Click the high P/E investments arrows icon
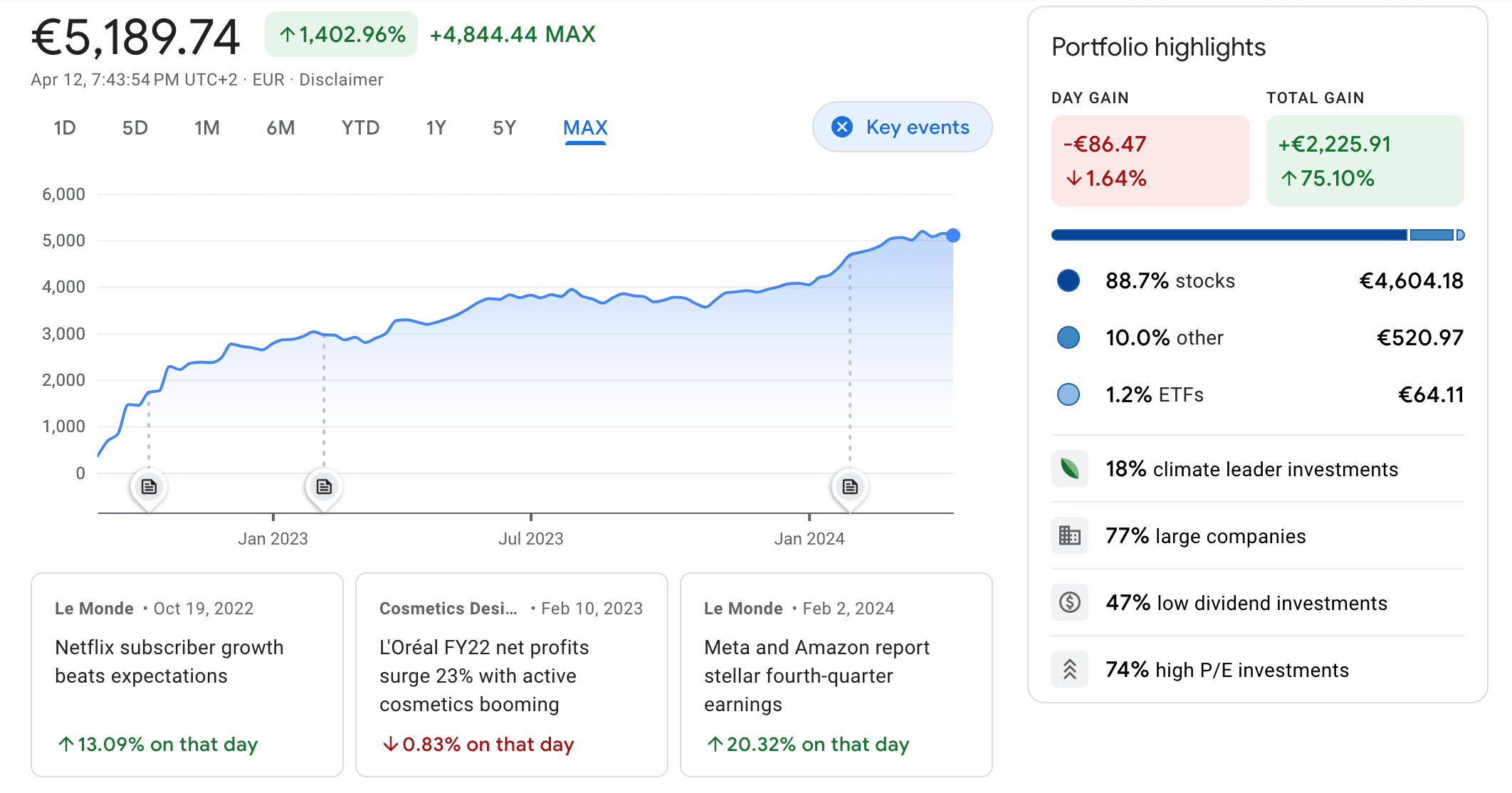 tap(1069, 669)
